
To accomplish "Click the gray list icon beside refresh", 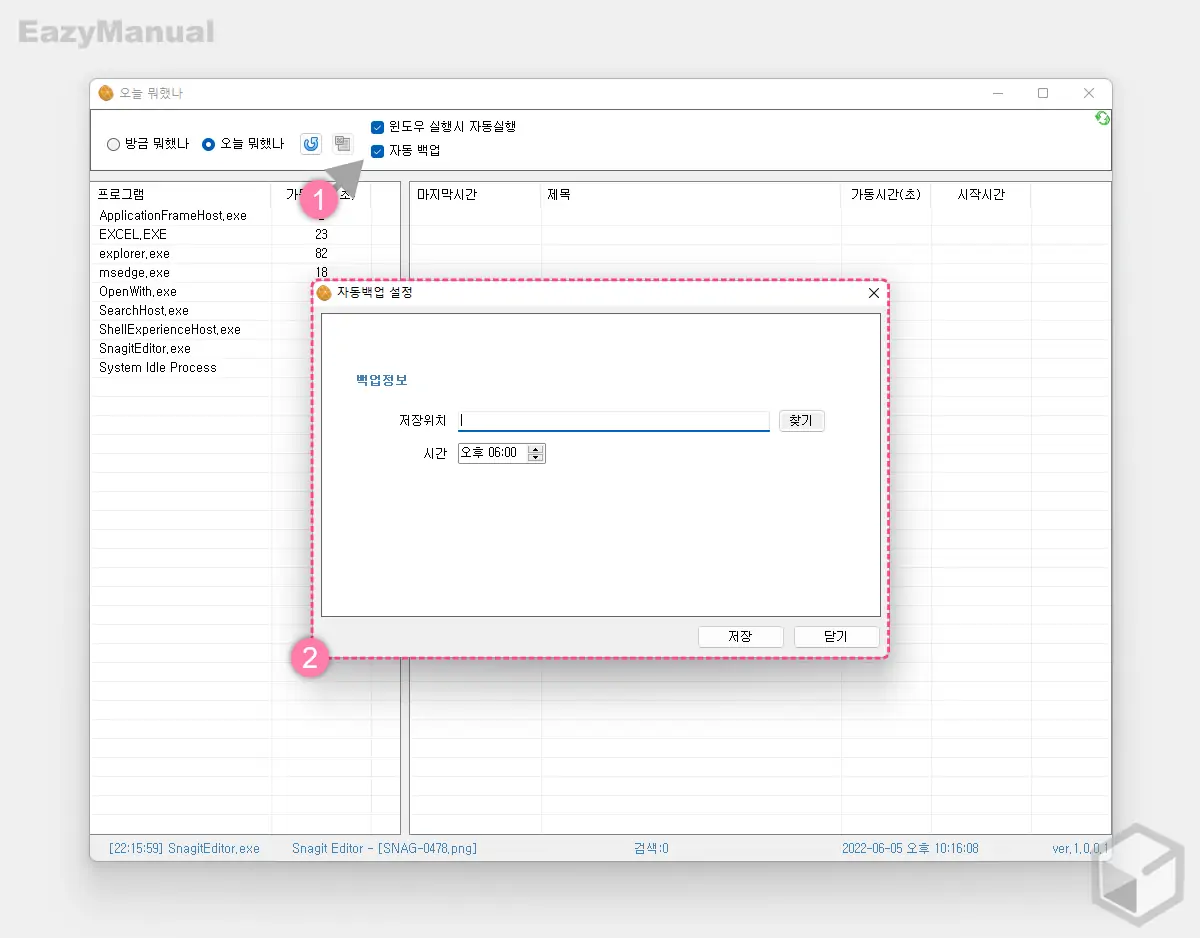I will (342, 144).
